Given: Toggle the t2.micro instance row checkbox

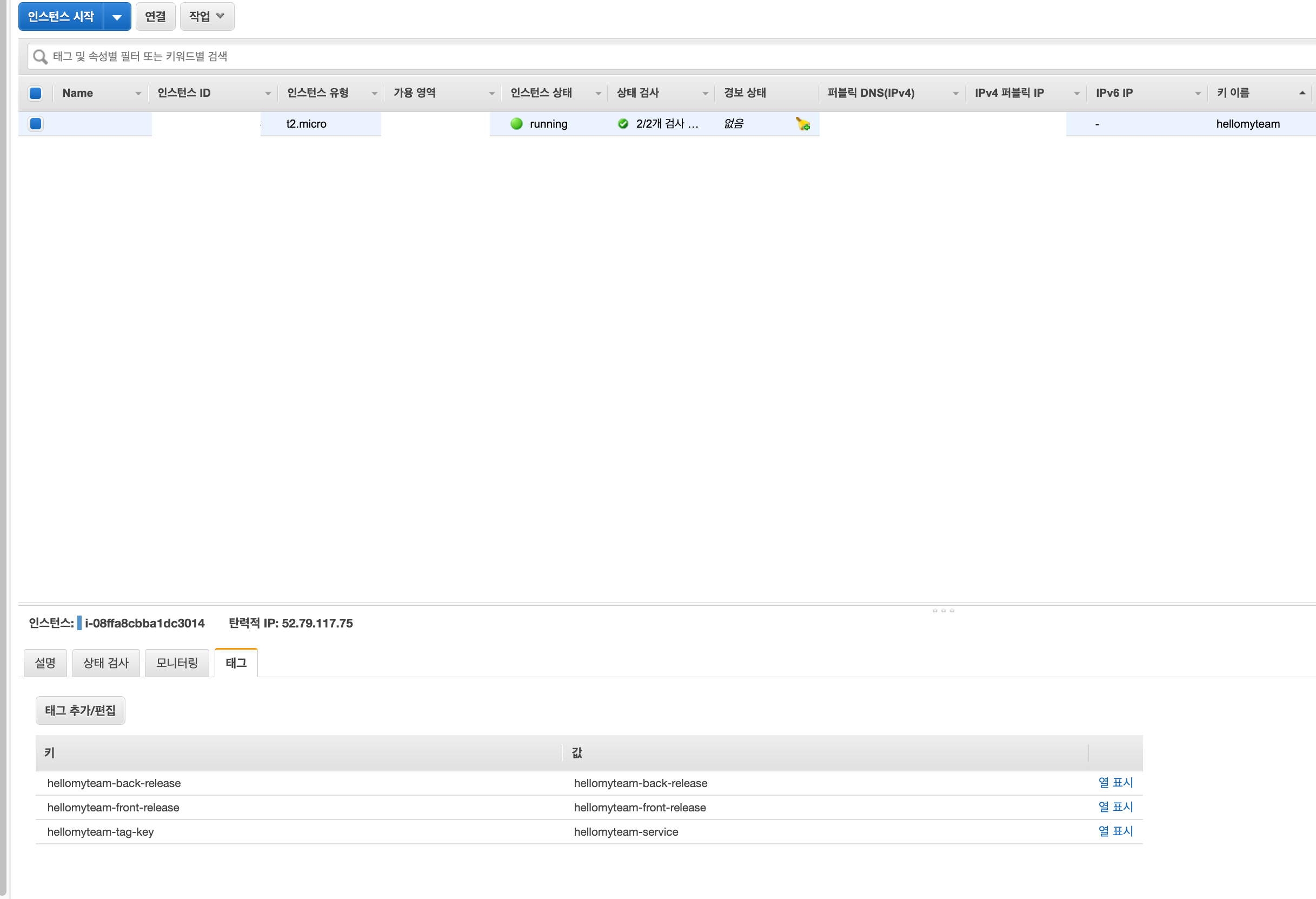Looking at the screenshot, I should coord(36,123).
